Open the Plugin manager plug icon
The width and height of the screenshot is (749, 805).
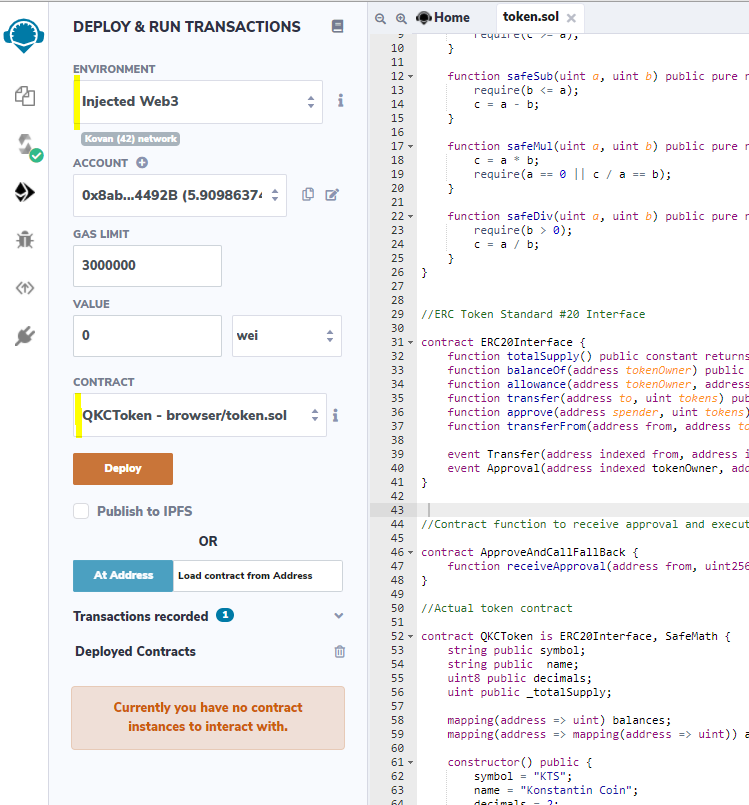[25, 336]
